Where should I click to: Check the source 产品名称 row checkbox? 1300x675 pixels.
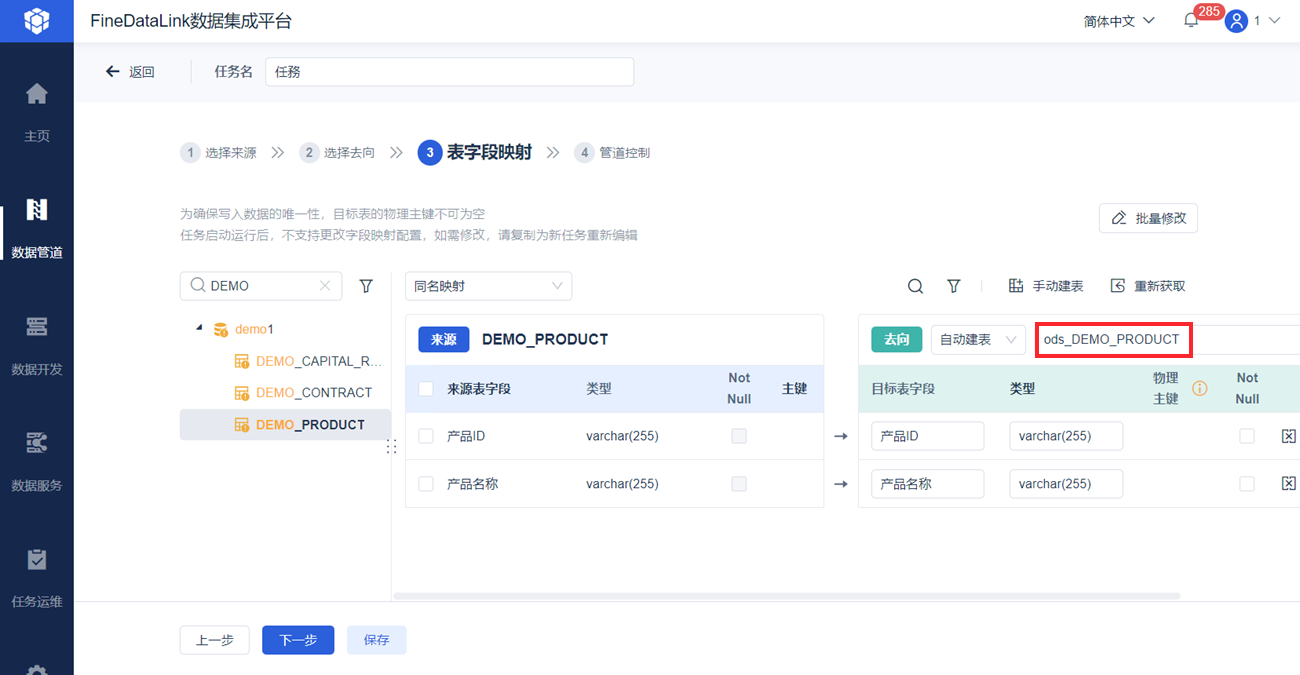(x=426, y=483)
